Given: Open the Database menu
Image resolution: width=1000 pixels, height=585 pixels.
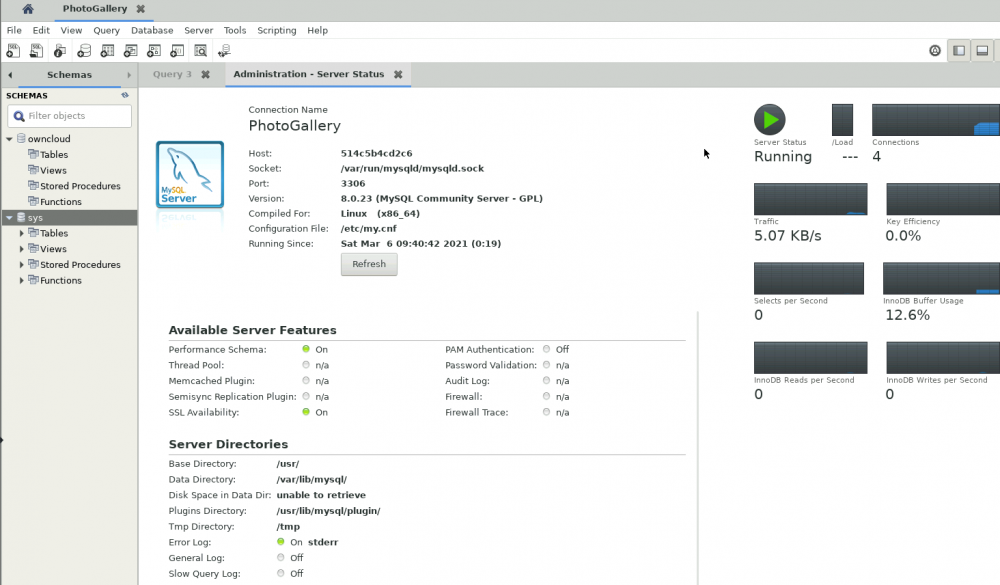Looking at the screenshot, I should point(152,30).
